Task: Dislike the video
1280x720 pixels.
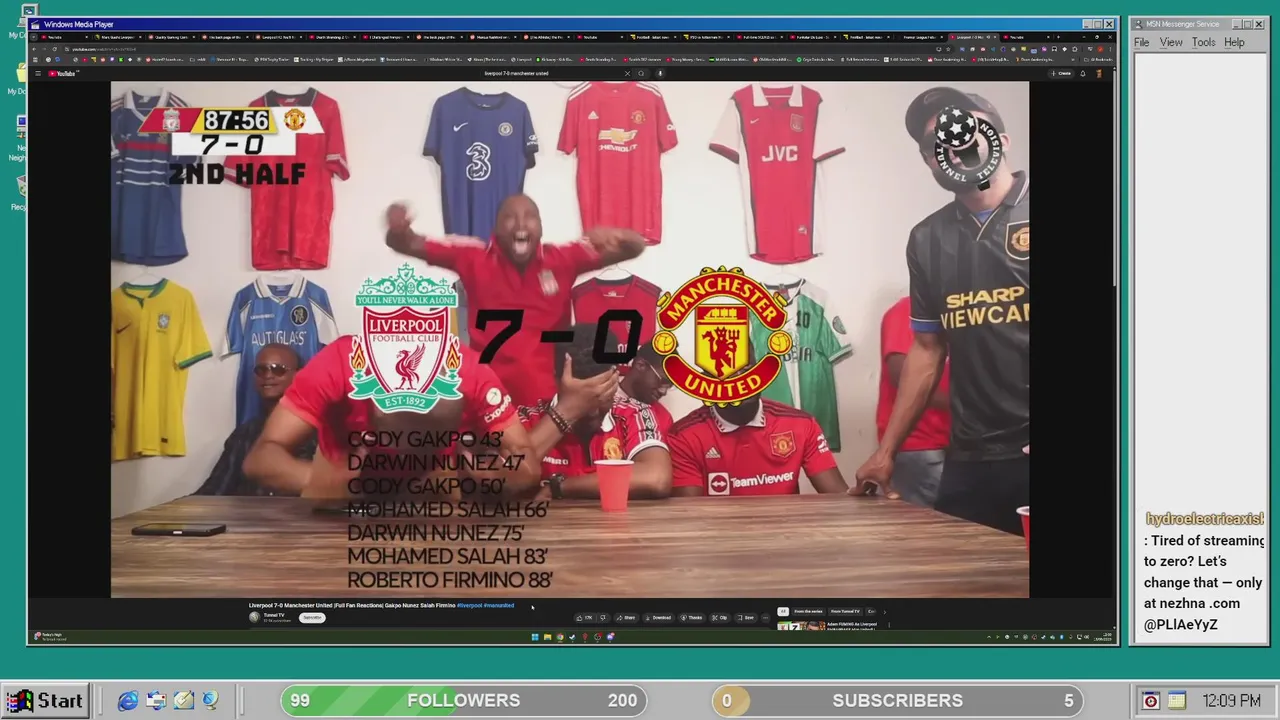Action: [603, 618]
